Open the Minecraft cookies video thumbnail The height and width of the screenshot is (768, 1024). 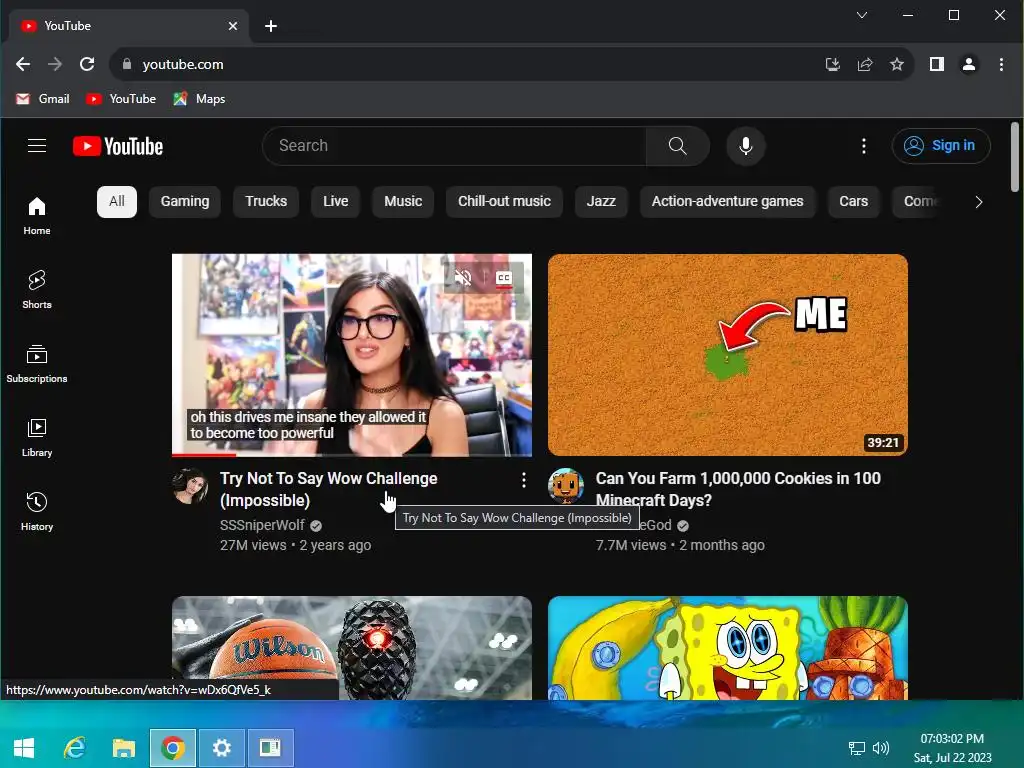(728, 355)
